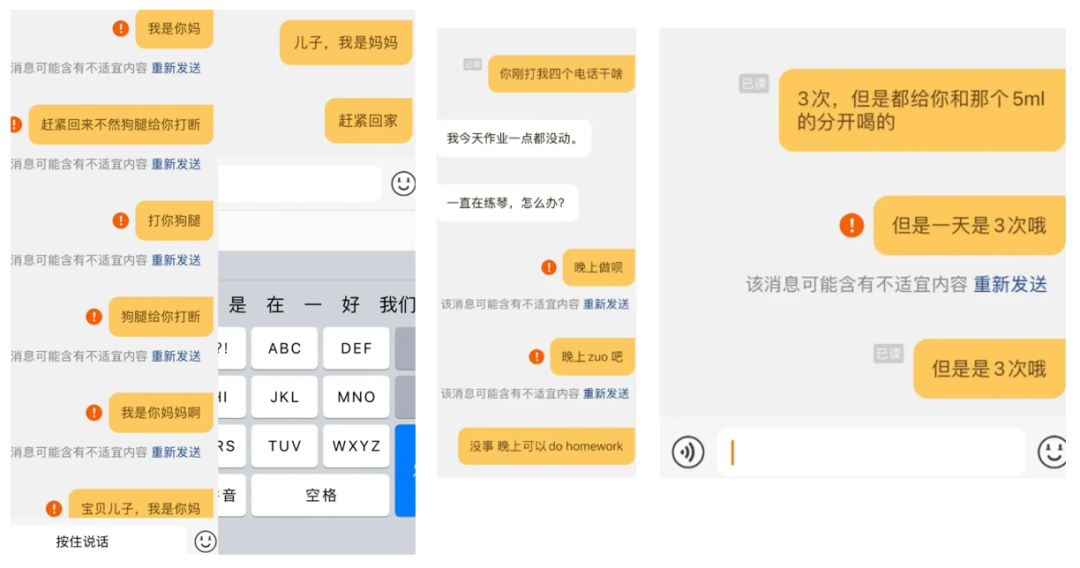
Task: Select the "好" keyboard suggestion
Action: [x=350, y=305]
